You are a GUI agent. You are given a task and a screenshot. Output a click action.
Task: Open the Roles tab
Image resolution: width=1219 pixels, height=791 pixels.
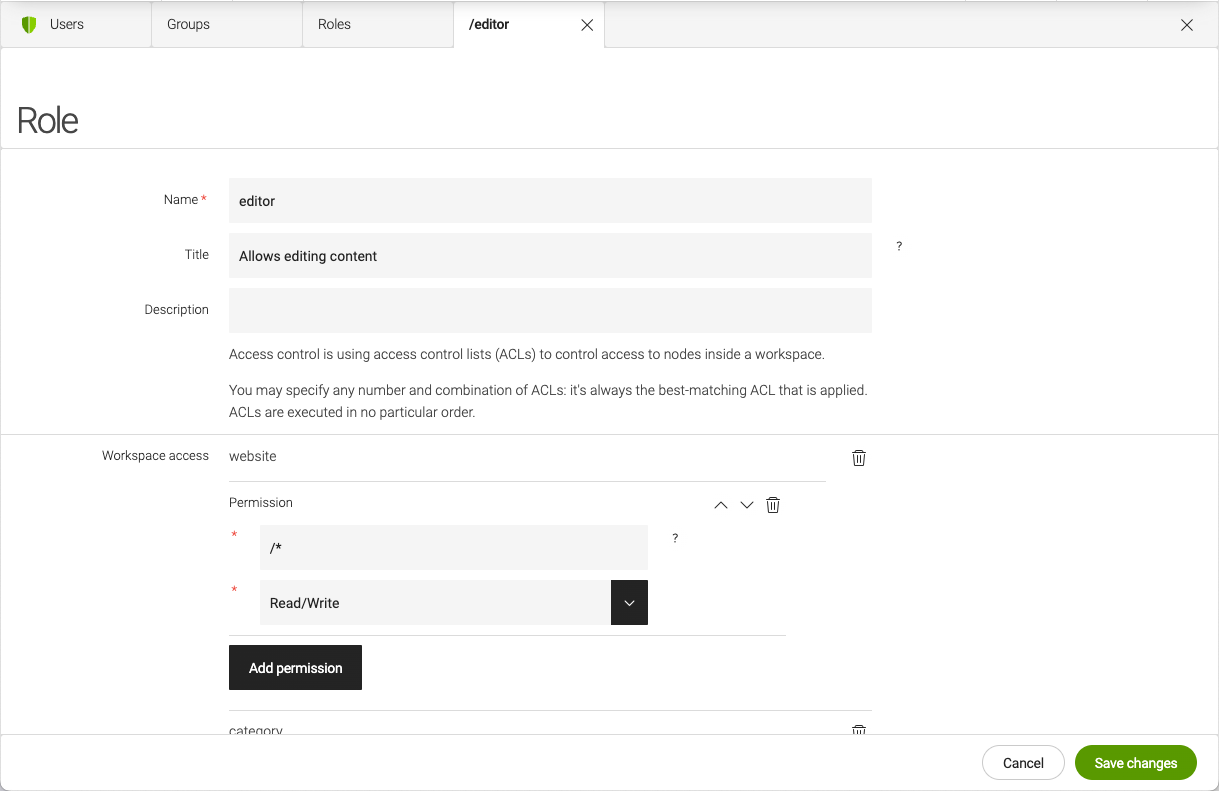tap(334, 25)
